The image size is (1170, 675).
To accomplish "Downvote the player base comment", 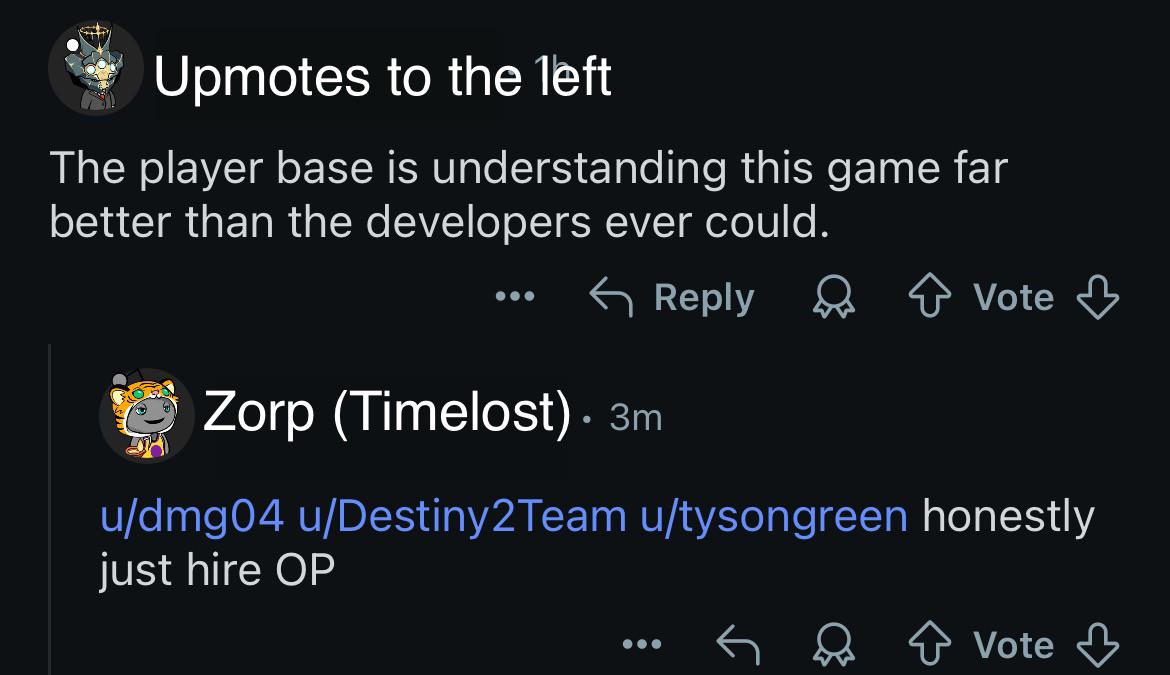I will point(1098,298).
